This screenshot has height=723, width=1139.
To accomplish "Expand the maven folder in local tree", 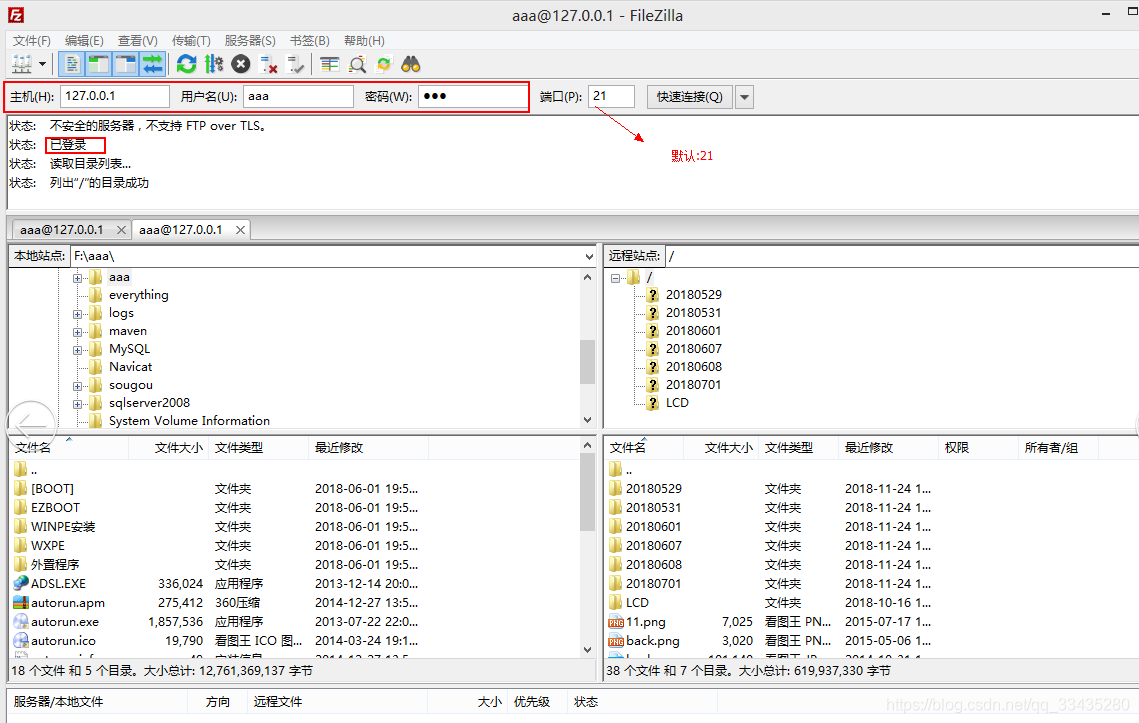I will click(77, 332).
